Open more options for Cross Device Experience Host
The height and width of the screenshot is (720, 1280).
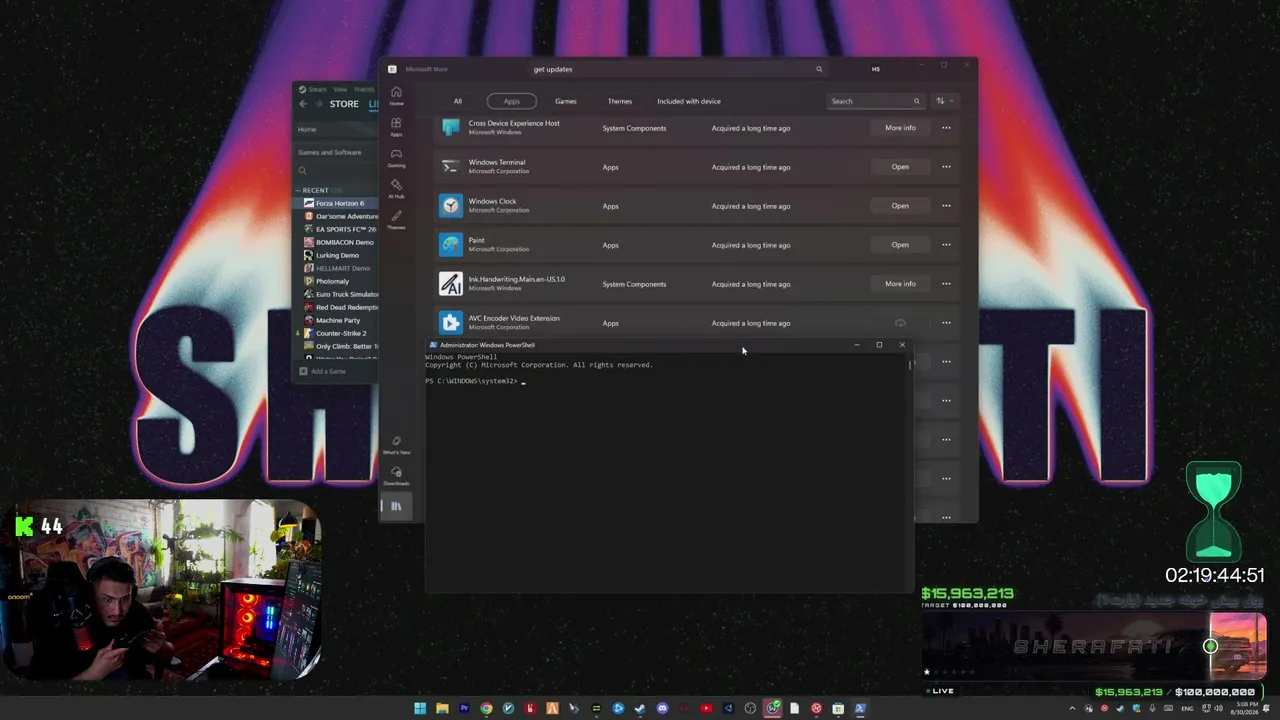tap(946, 128)
